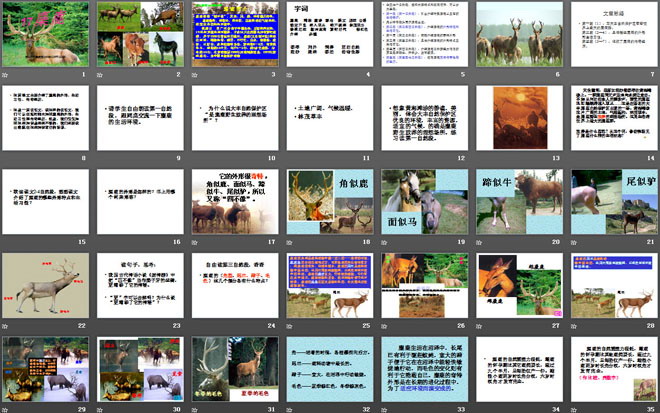Select the 文章思路 slide 7

[x=614, y=34]
